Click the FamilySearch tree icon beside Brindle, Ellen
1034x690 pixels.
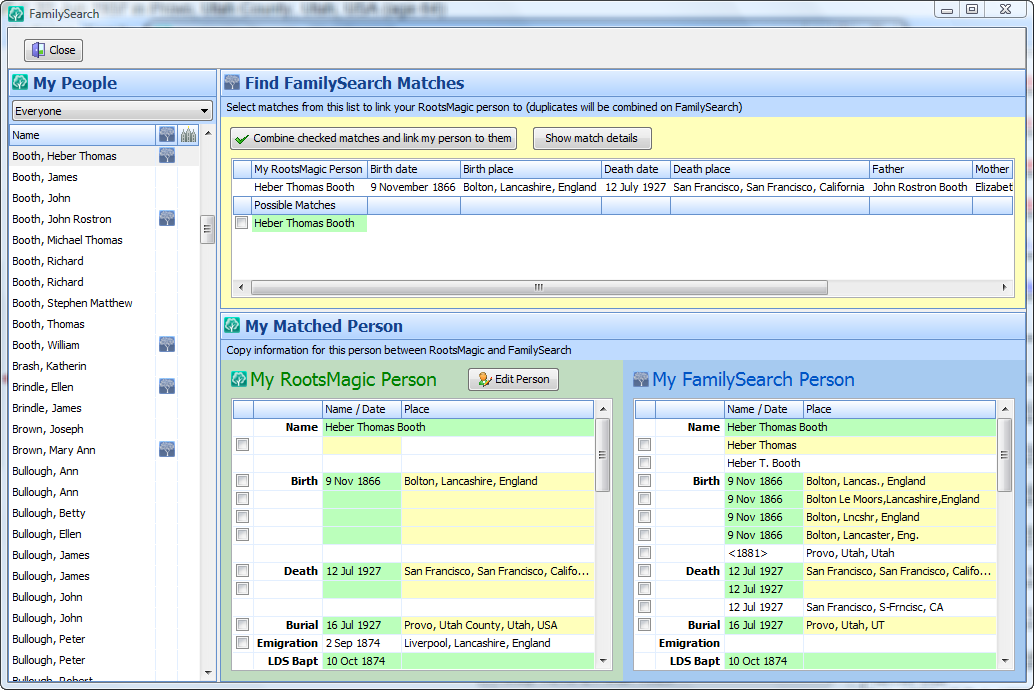point(167,387)
